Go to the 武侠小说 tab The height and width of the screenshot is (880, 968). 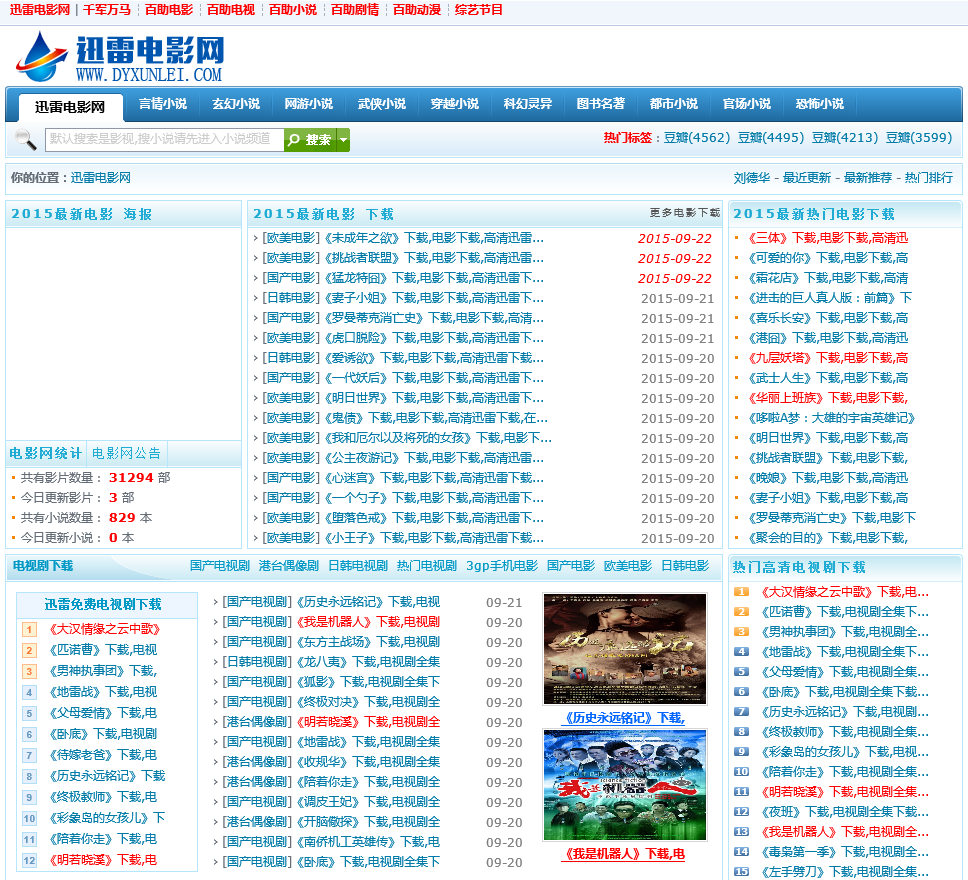point(382,104)
